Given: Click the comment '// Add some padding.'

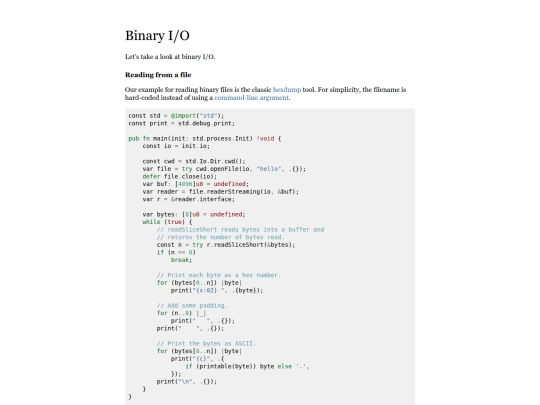Looking at the screenshot, I should coord(192,305).
